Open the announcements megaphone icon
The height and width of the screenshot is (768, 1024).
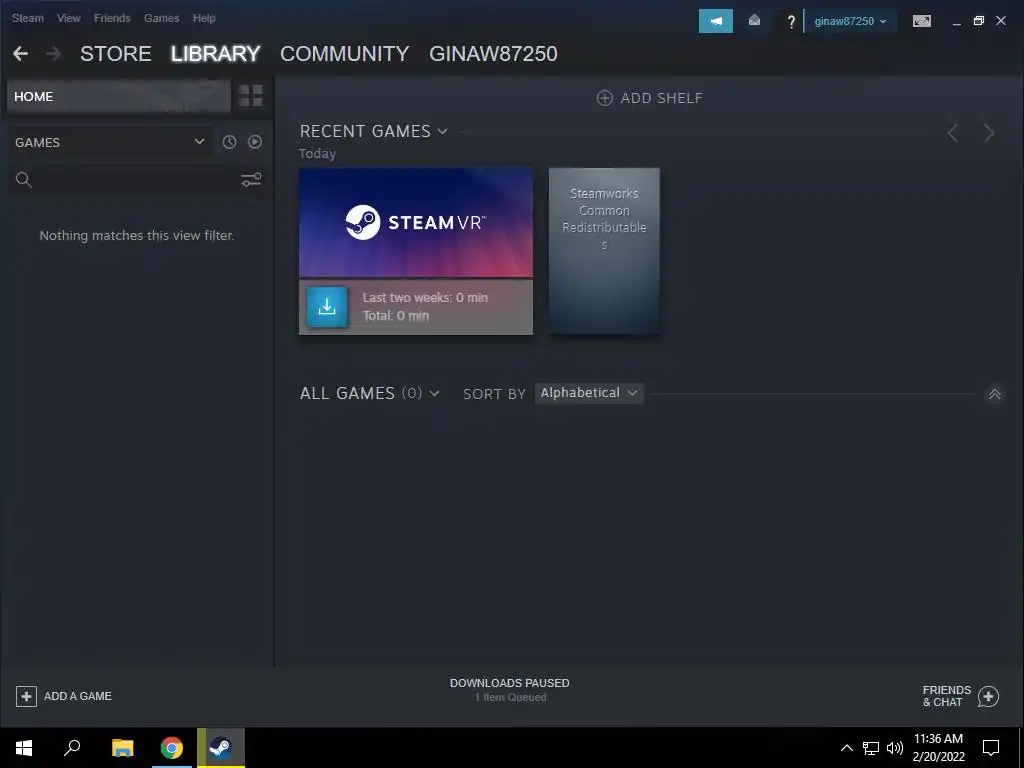[x=716, y=21]
